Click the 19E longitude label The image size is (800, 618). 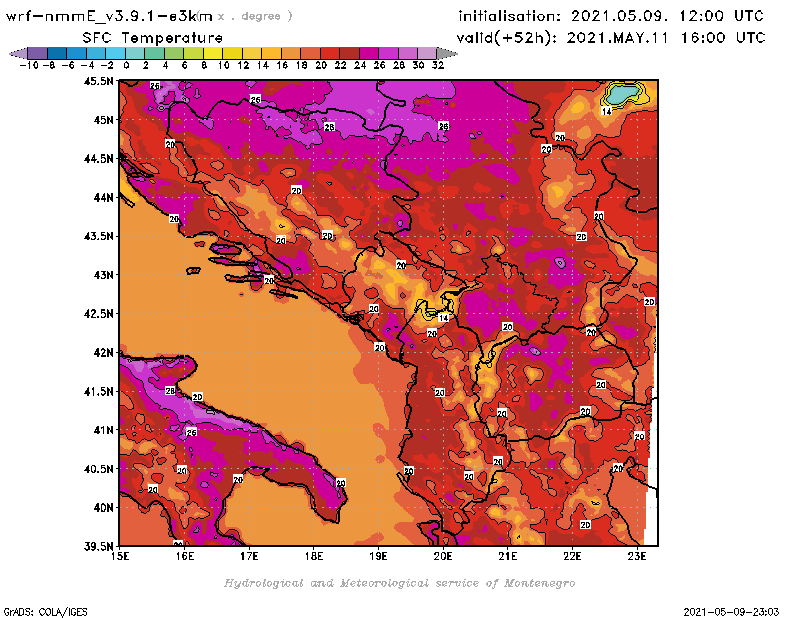378,556
